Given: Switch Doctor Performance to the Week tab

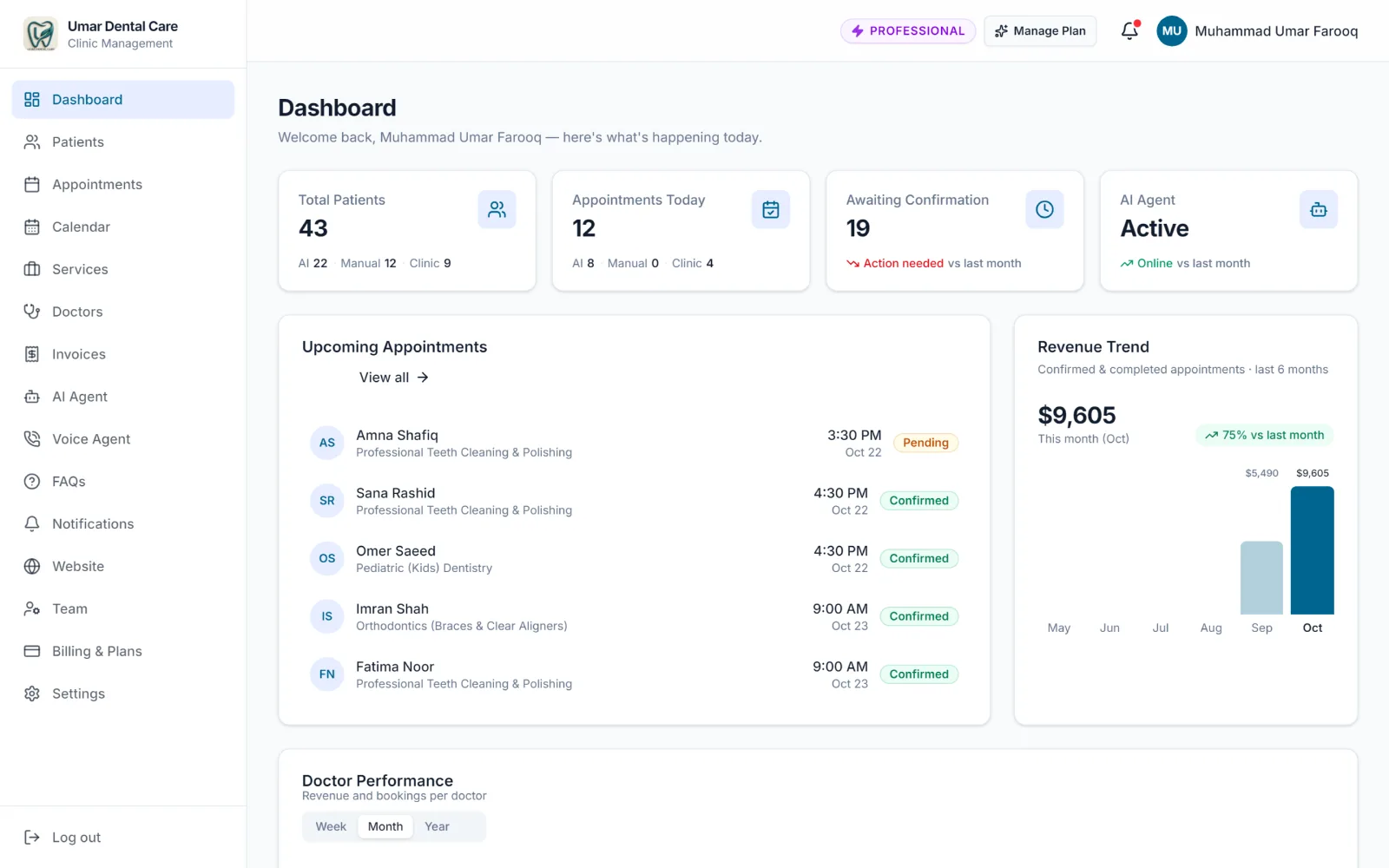Looking at the screenshot, I should tap(331, 827).
